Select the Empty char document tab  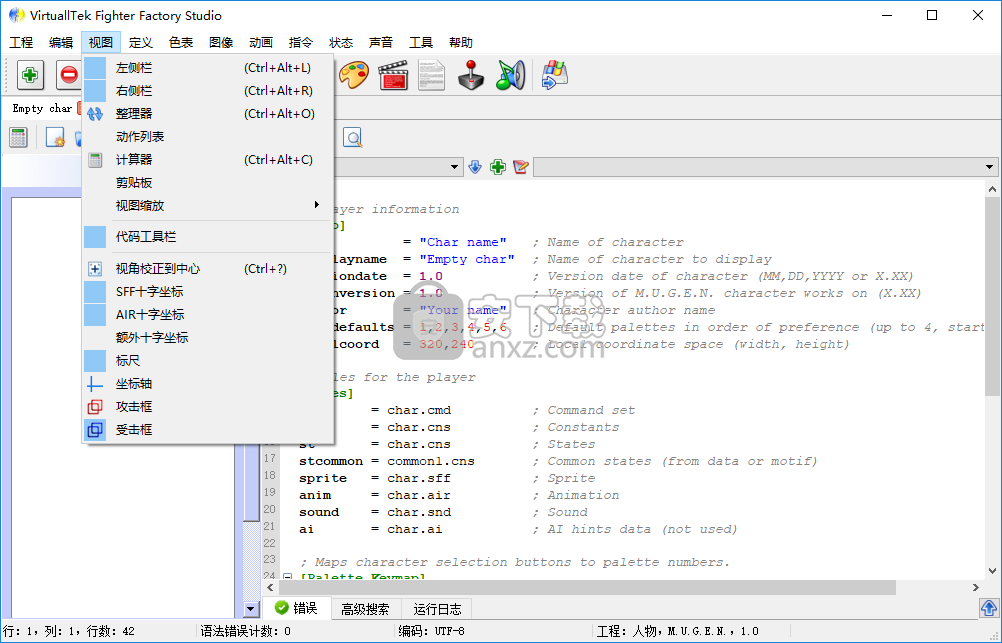pos(42,109)
